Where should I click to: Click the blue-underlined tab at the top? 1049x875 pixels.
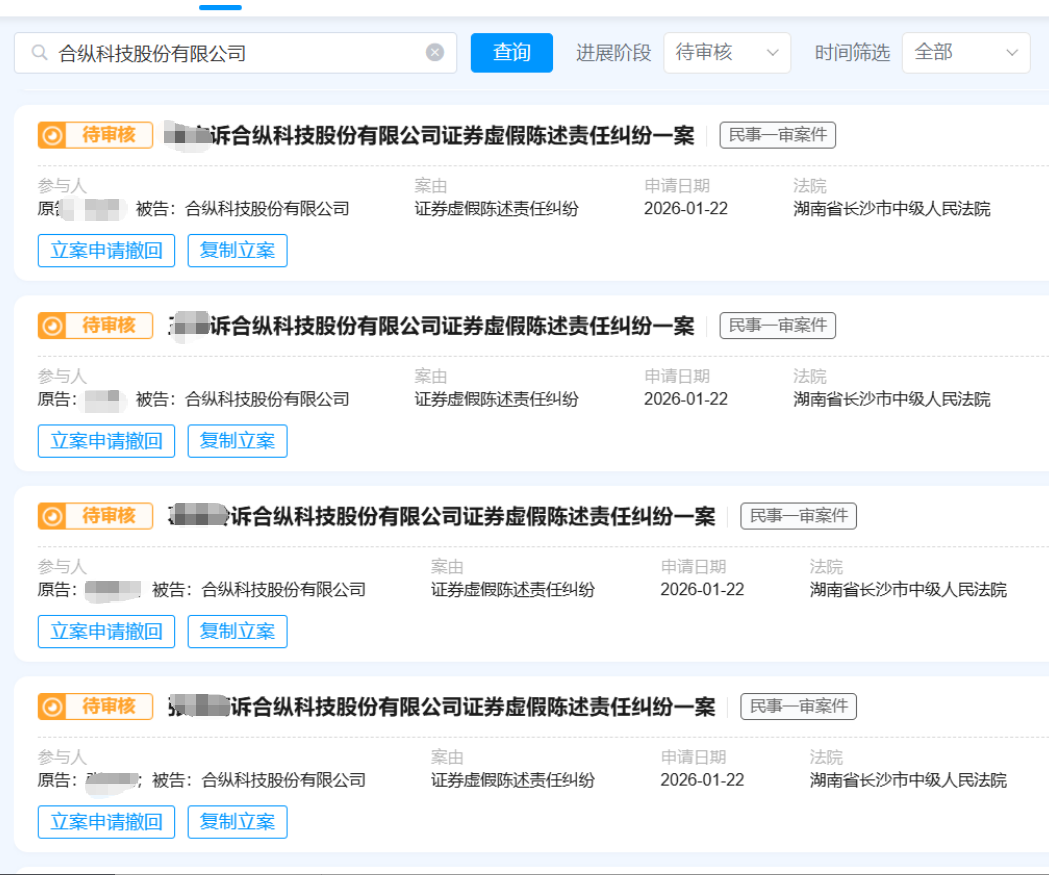[219, 8]
